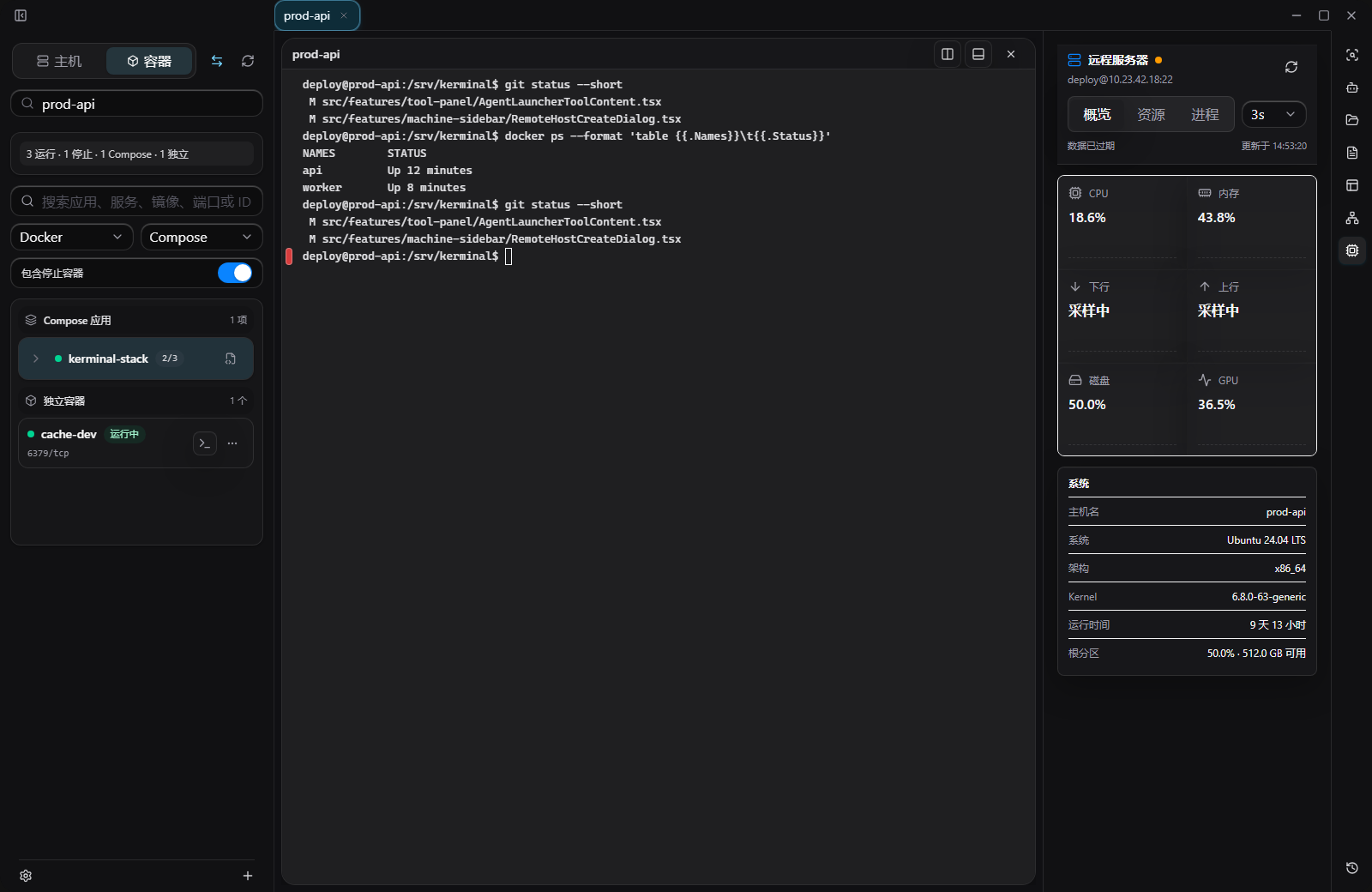Click the GPU 36.5% metric card
This screenshot has height=892, width=1372.
[x=1252, y=409]
